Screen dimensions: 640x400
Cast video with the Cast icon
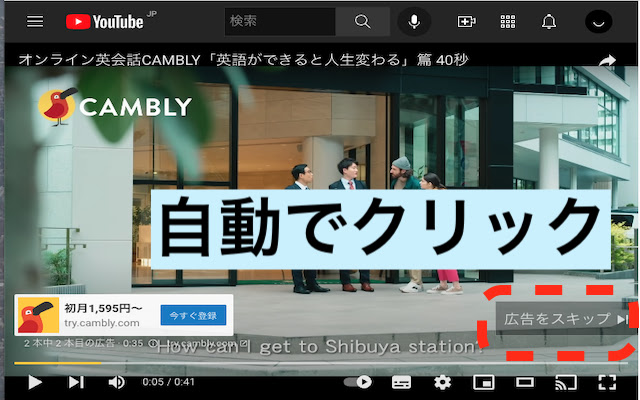pos(566,382)
